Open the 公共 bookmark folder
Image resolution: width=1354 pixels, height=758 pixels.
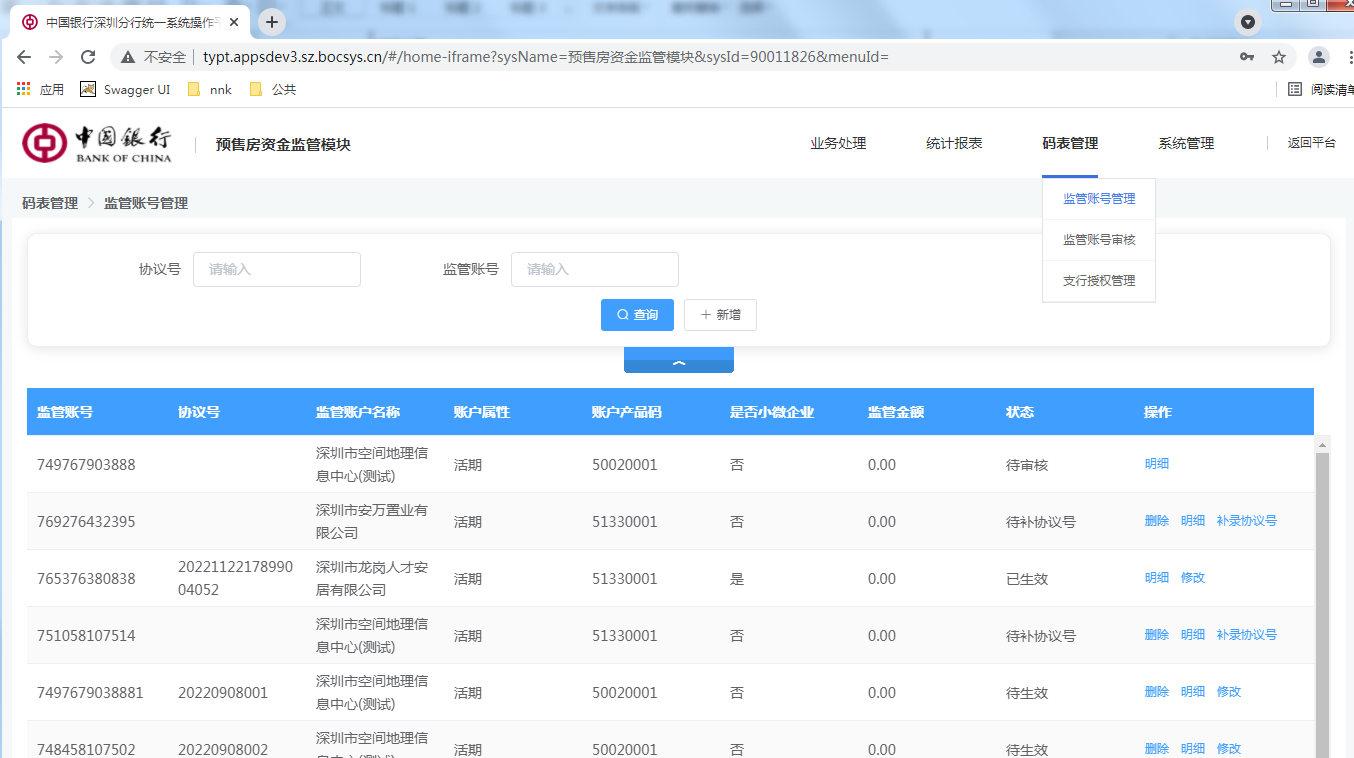click(x=272, y=90)
